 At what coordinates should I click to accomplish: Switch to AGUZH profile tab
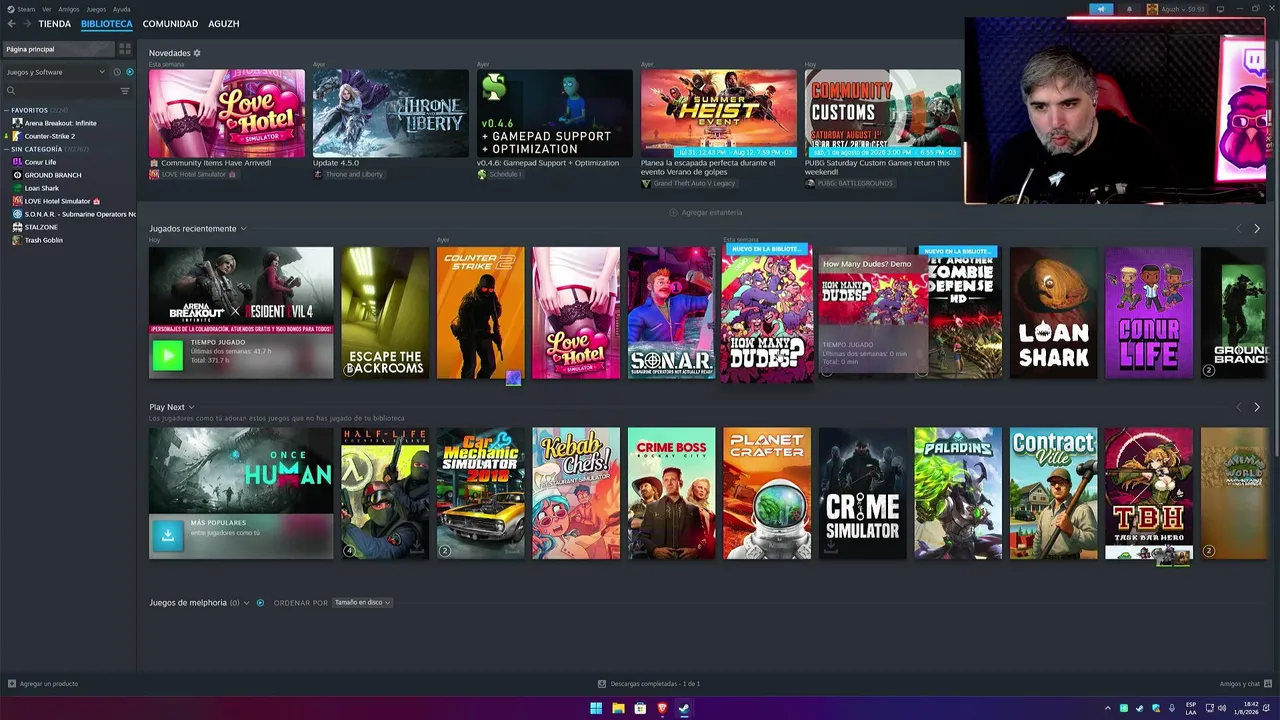pos(224,23)
